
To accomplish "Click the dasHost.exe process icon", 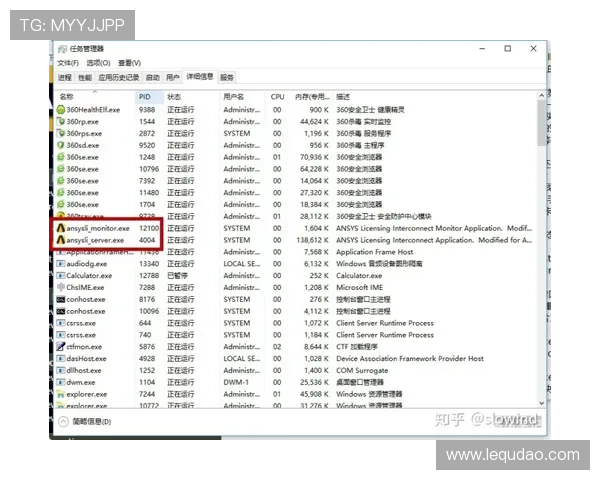I will (60, 359).
